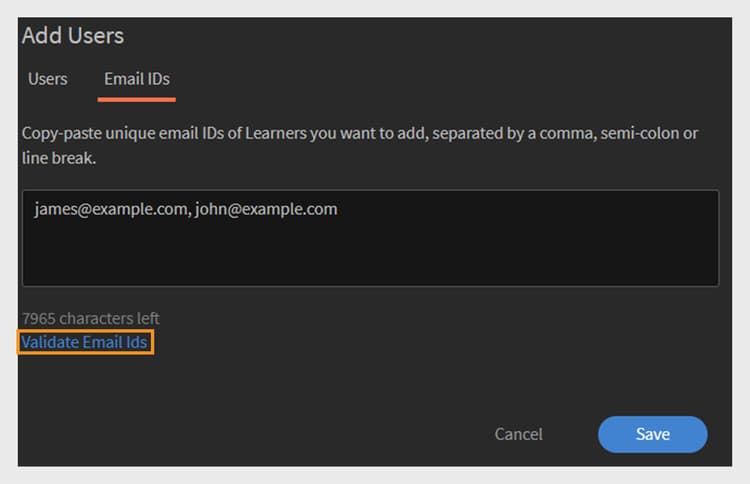This screenshot has height=484, width=750.
Task: Click the copy-paste instructions text
Action: (360, 145)
